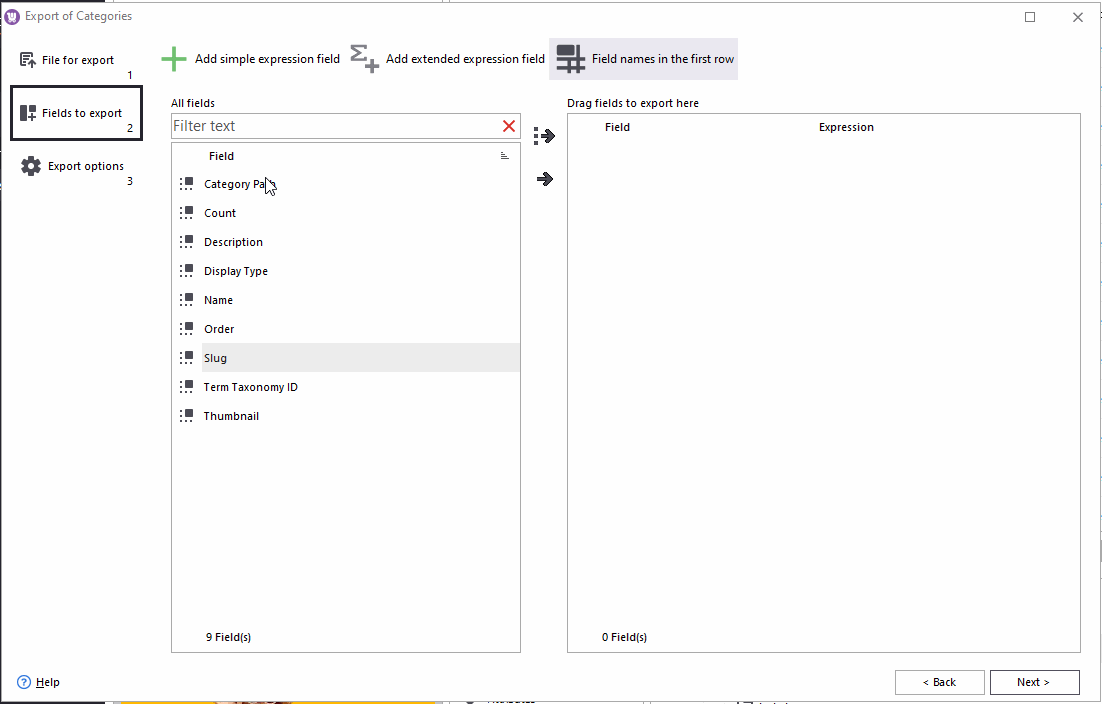
Task: Select the Slug field
Action: (x=215, y=357)
